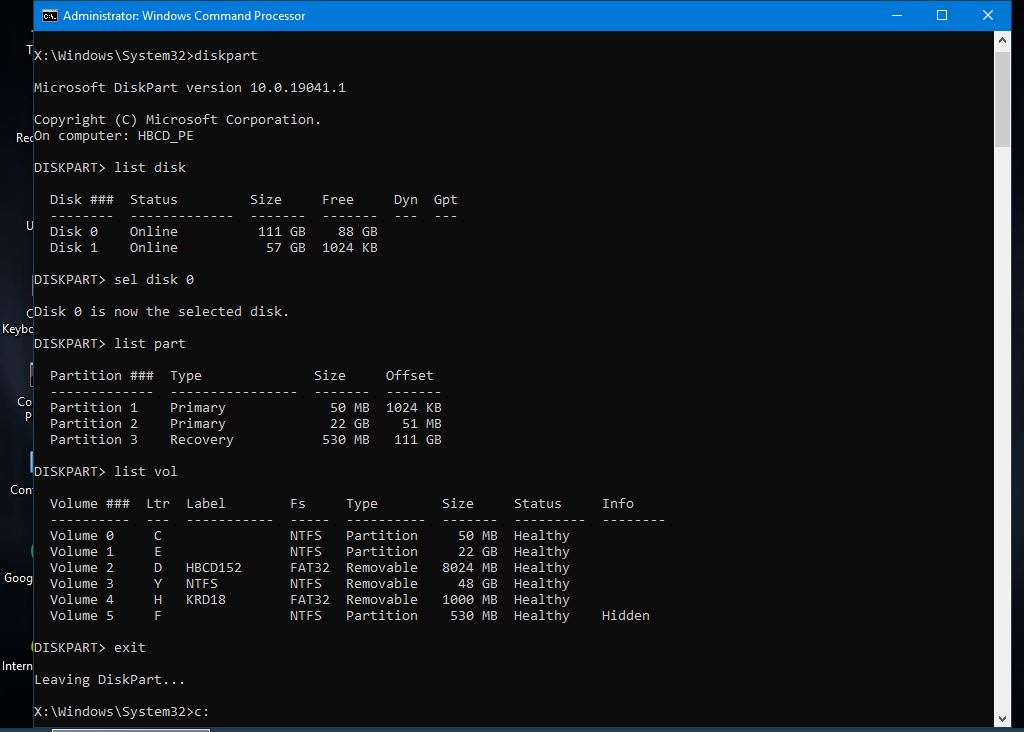Screen dimensions: 1024x732
Task: Select the Internet desktop shortcut at left edge
Action: [x=17, y=665]
